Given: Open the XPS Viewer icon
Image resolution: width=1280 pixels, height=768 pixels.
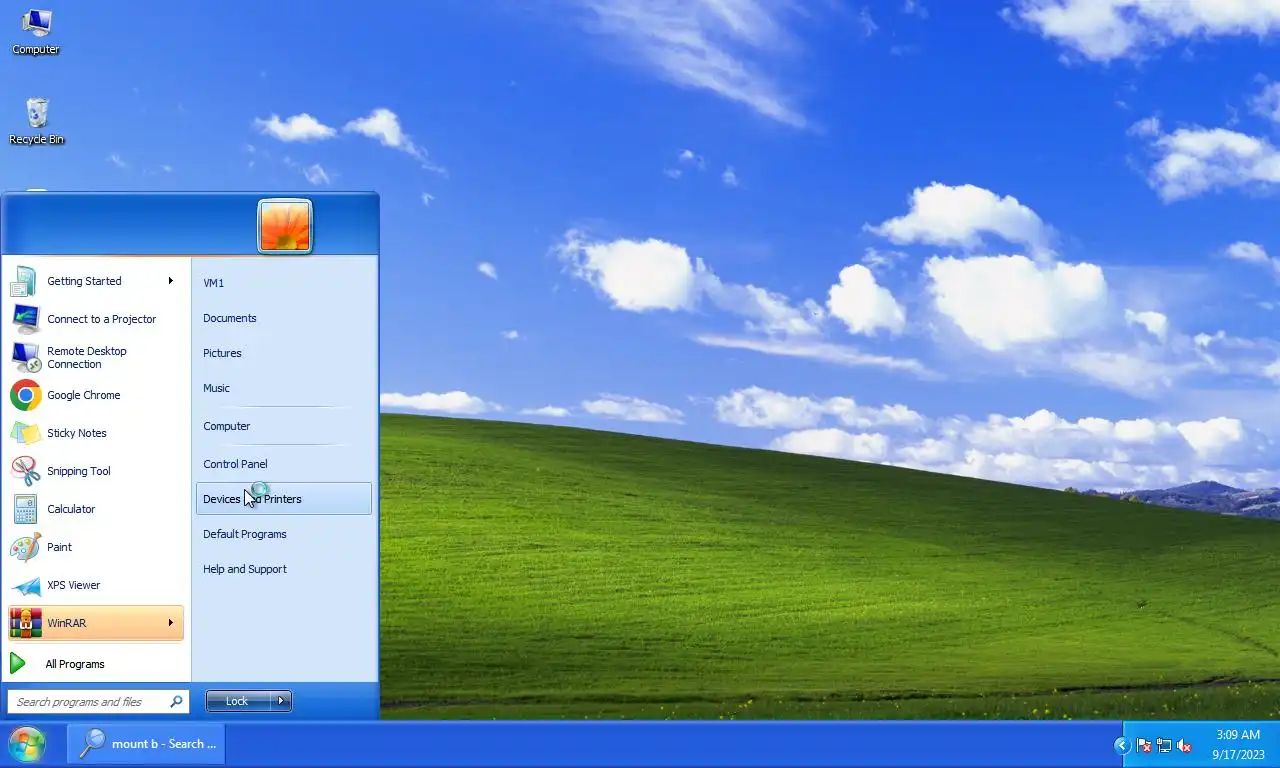Looking at the screenshot, I should [25, 585].
